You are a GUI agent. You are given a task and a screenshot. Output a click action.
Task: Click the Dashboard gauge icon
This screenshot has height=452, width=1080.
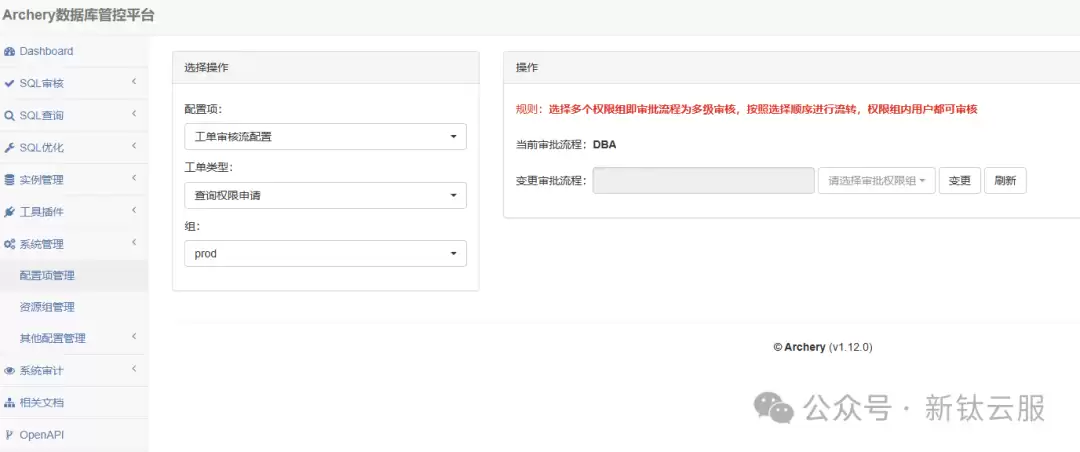[x=10, y=52]
